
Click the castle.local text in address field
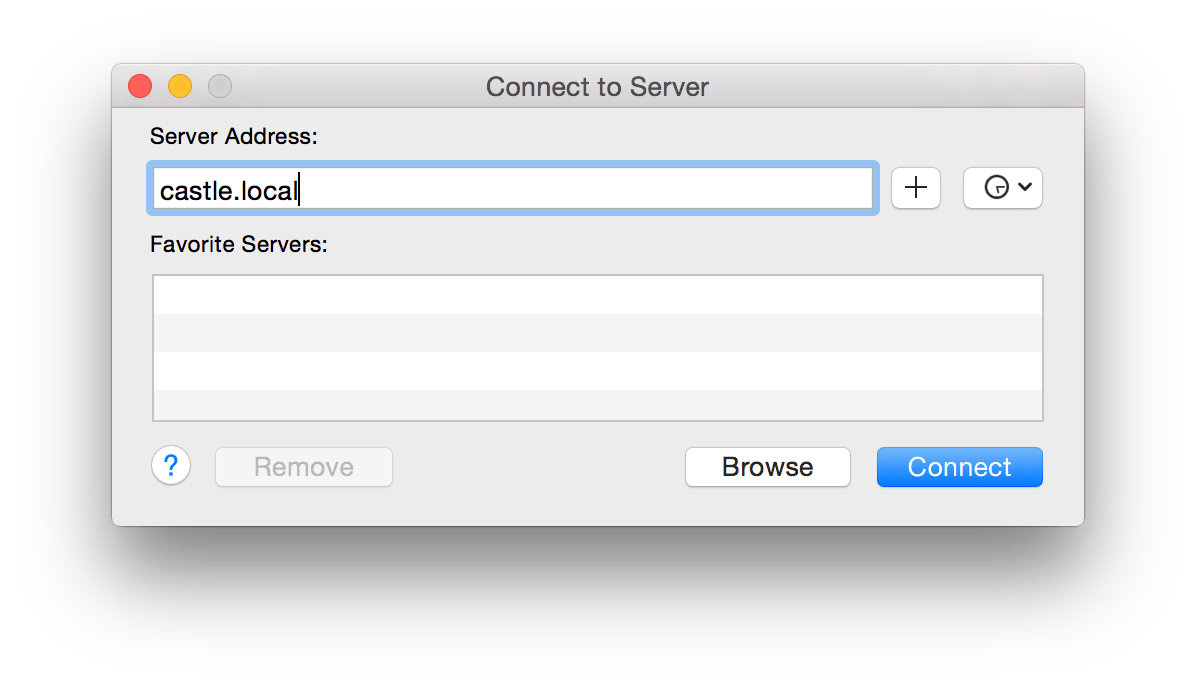point(228,190)
